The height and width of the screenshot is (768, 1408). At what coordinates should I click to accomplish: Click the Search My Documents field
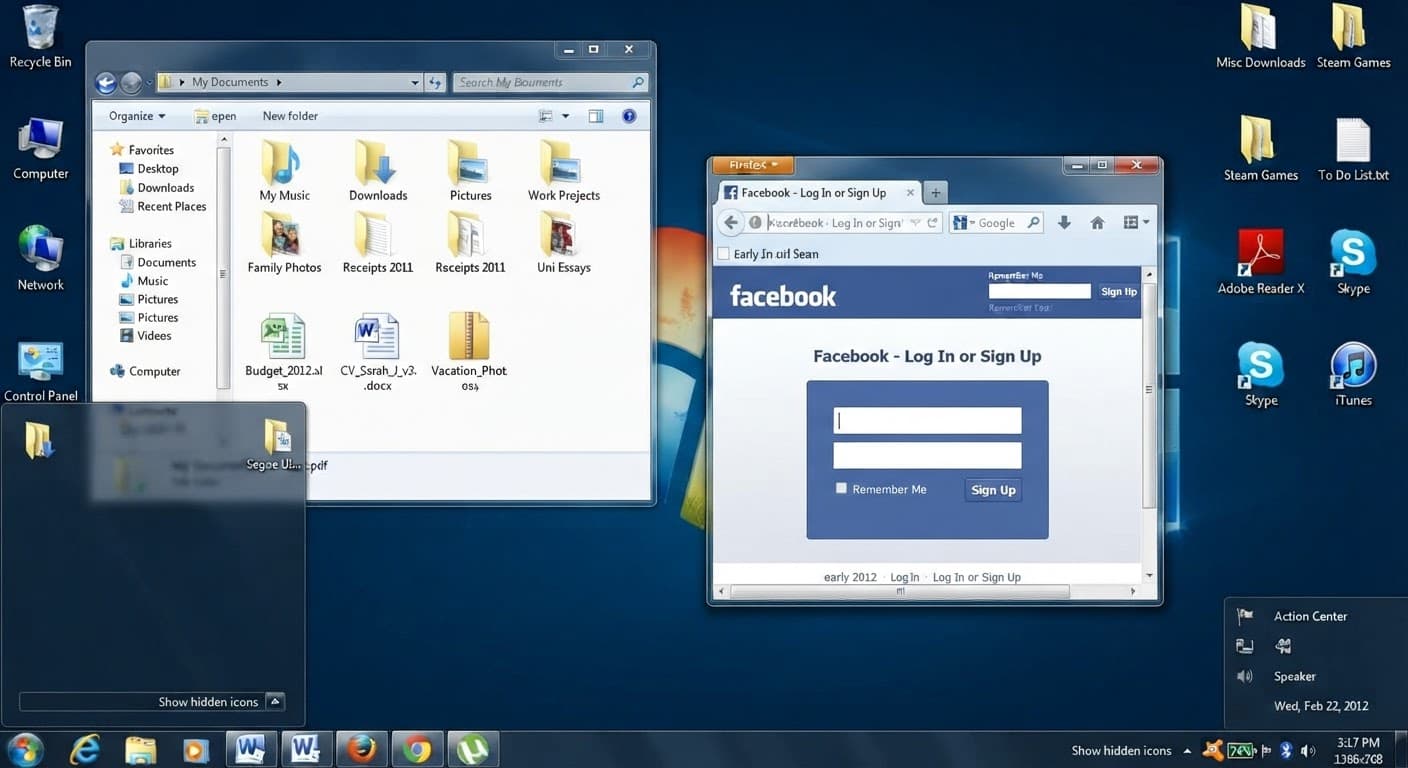click(551, 82)
